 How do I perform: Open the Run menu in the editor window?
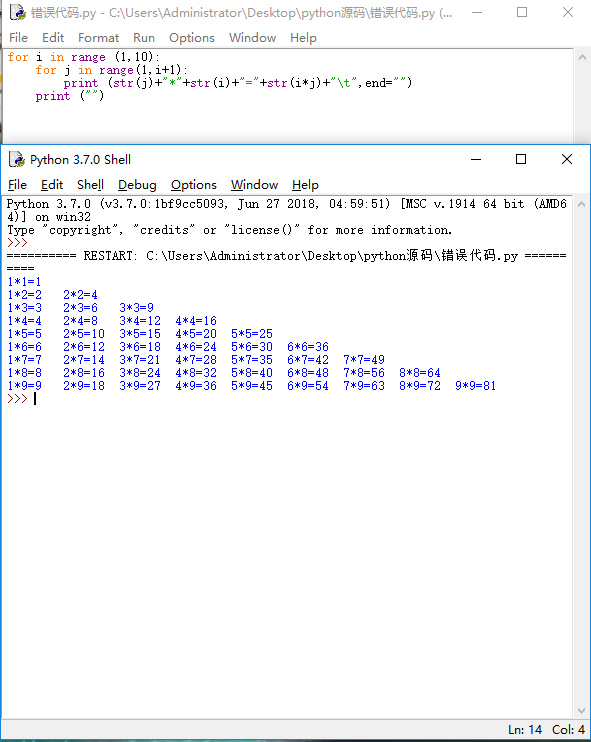tap(144, 38)
